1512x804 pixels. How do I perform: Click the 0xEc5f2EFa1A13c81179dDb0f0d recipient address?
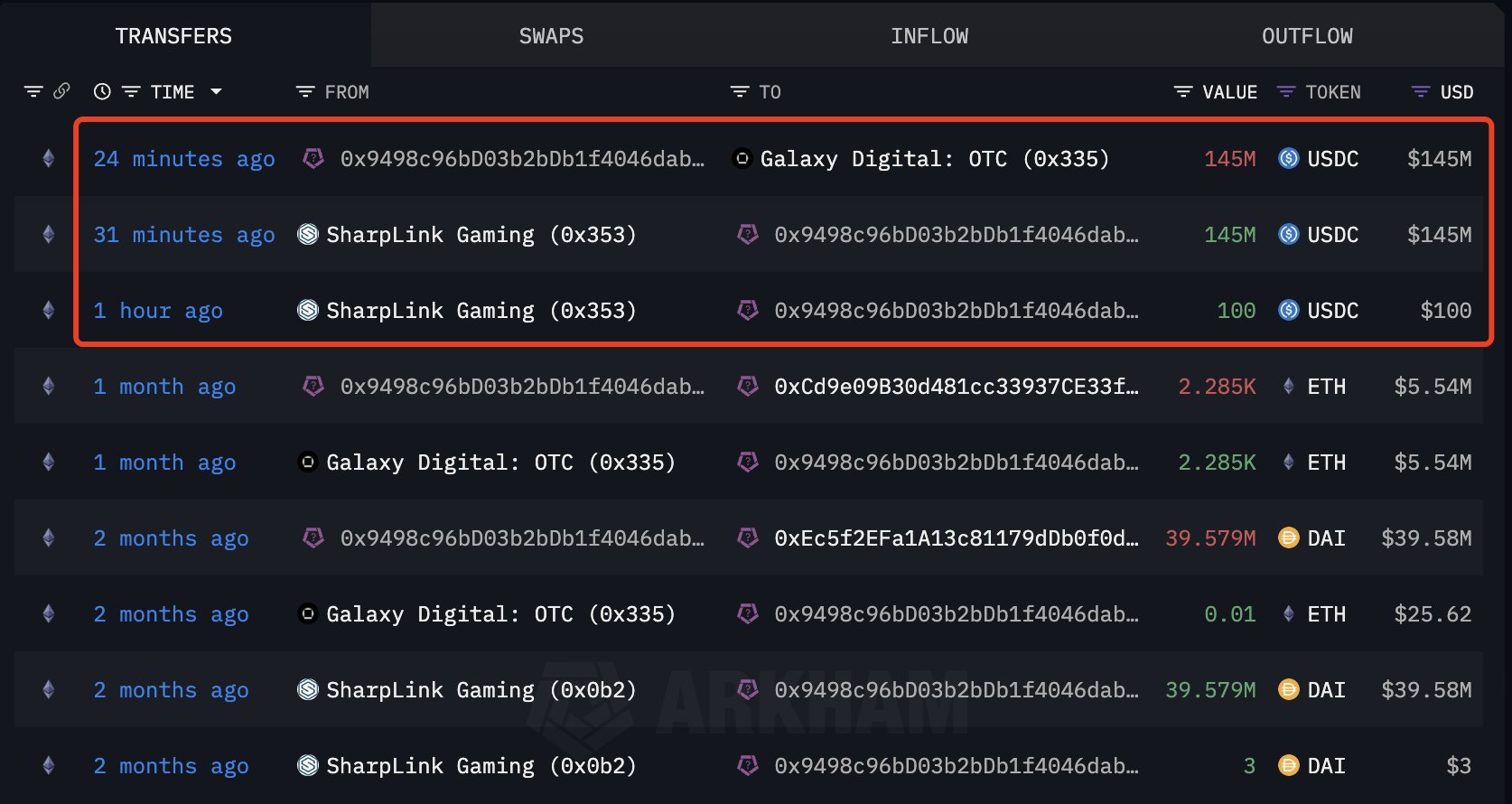[956, 538]
